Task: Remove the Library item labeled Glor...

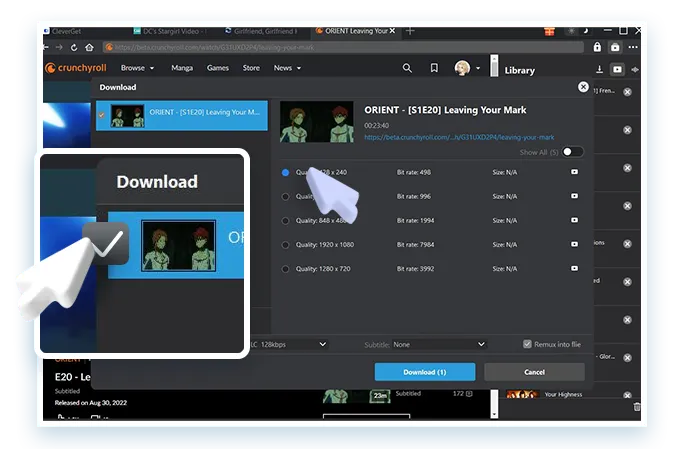Action: [627, 358]
